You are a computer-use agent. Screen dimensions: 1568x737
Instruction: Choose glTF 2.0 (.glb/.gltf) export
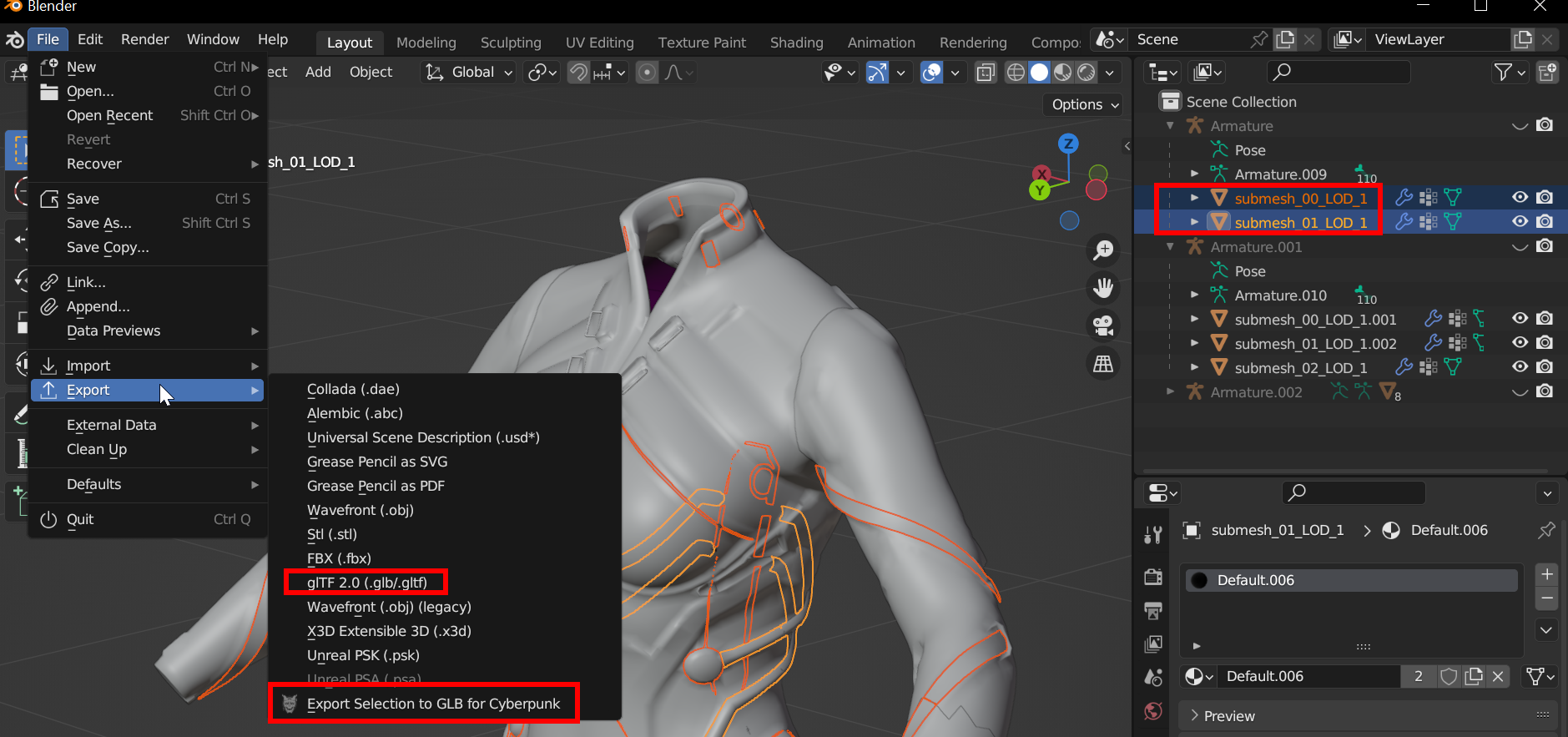(366, 583)
